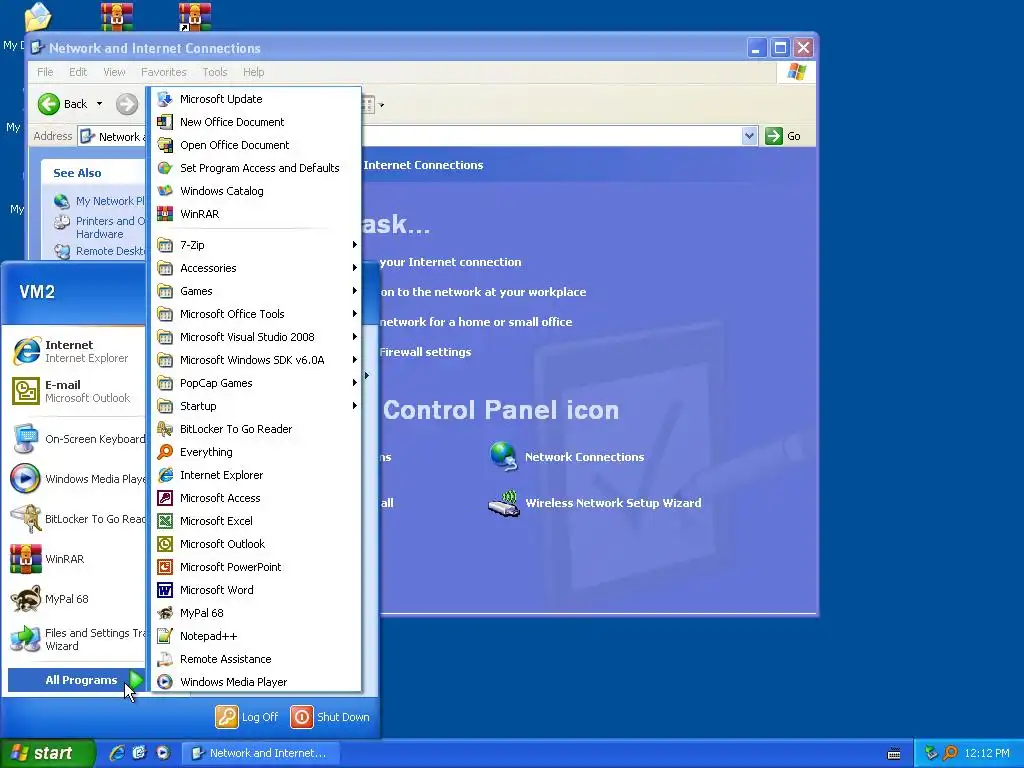
Task: Open the Favorites menu
Action: click(163, 72)
